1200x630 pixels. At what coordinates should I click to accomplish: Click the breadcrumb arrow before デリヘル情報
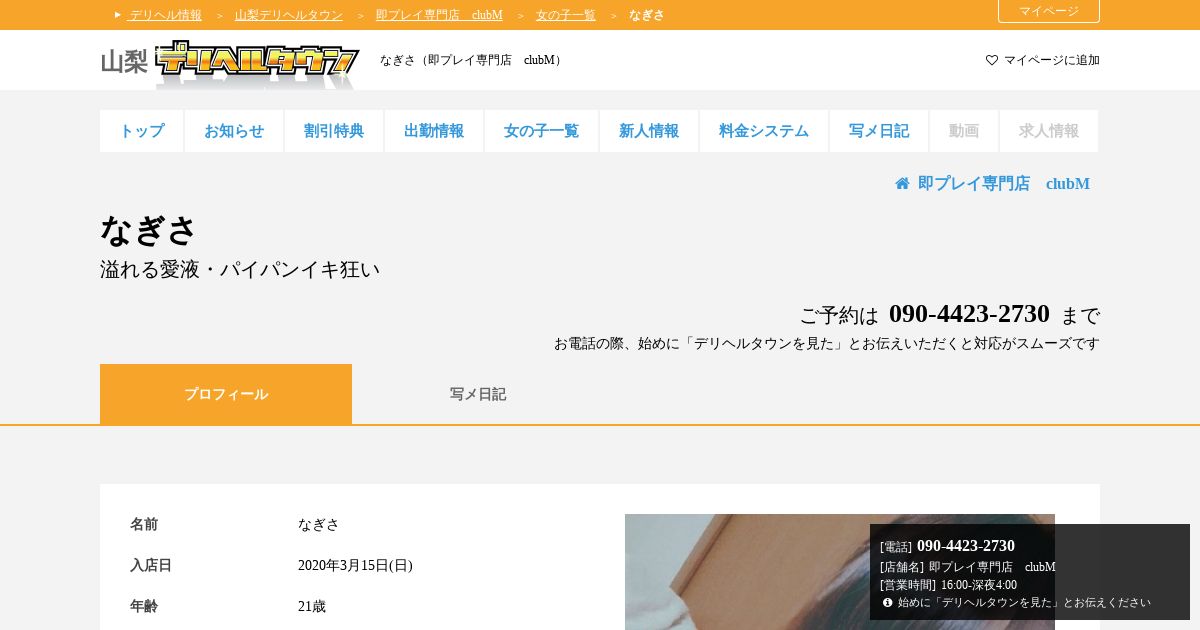pyautogui.click(x=118, y=15)
